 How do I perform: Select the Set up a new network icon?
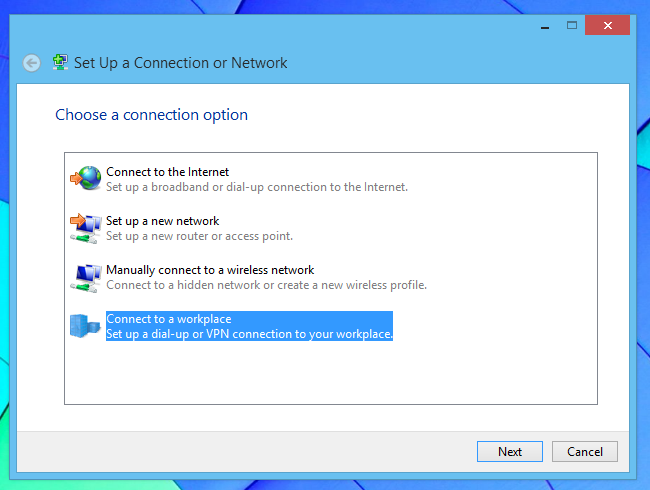click(x=86, y=228)
